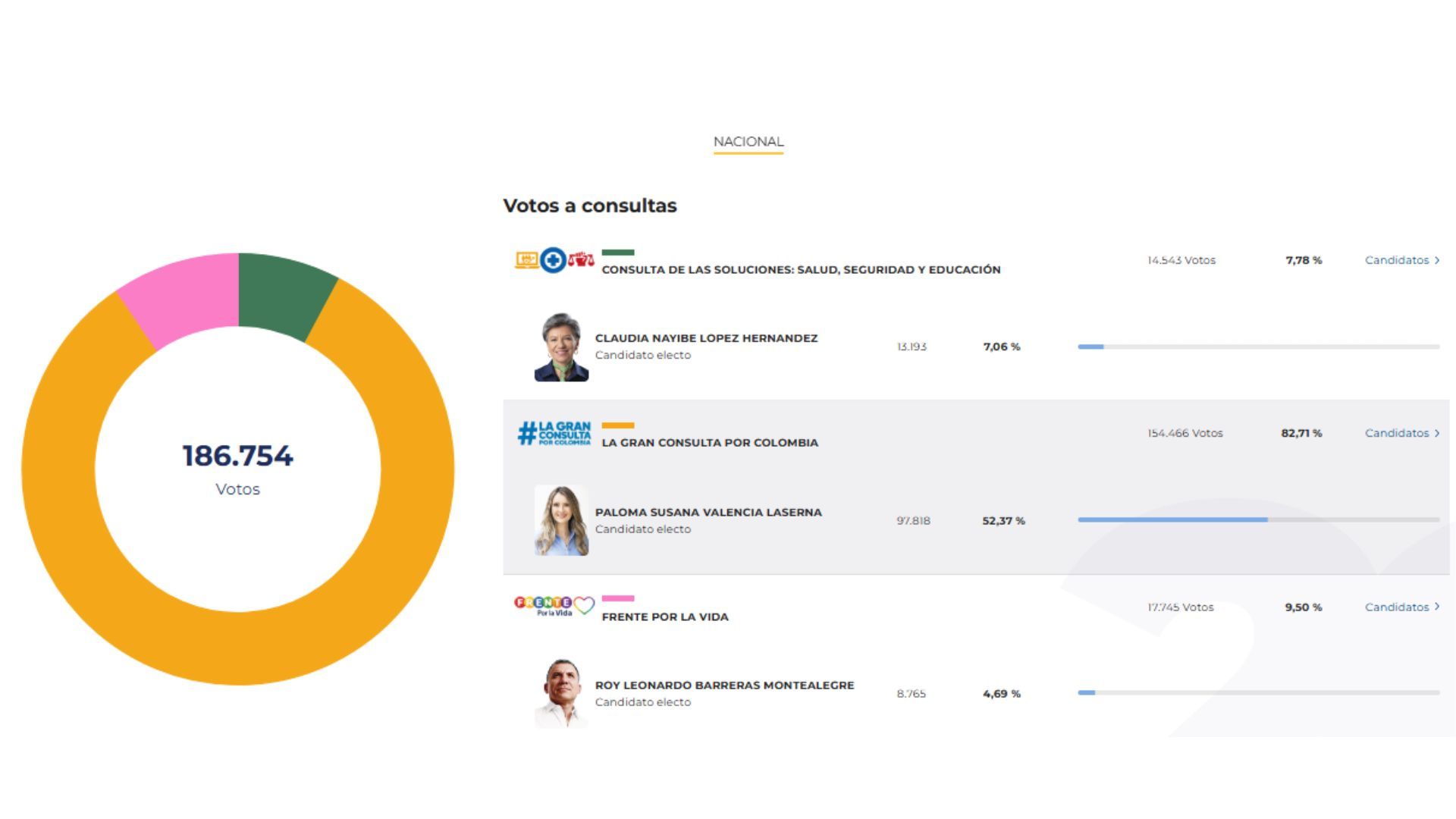The image size is (1456, 819).
Task: Click the red scales of justice icon
Action: click(x=581, y=259)
